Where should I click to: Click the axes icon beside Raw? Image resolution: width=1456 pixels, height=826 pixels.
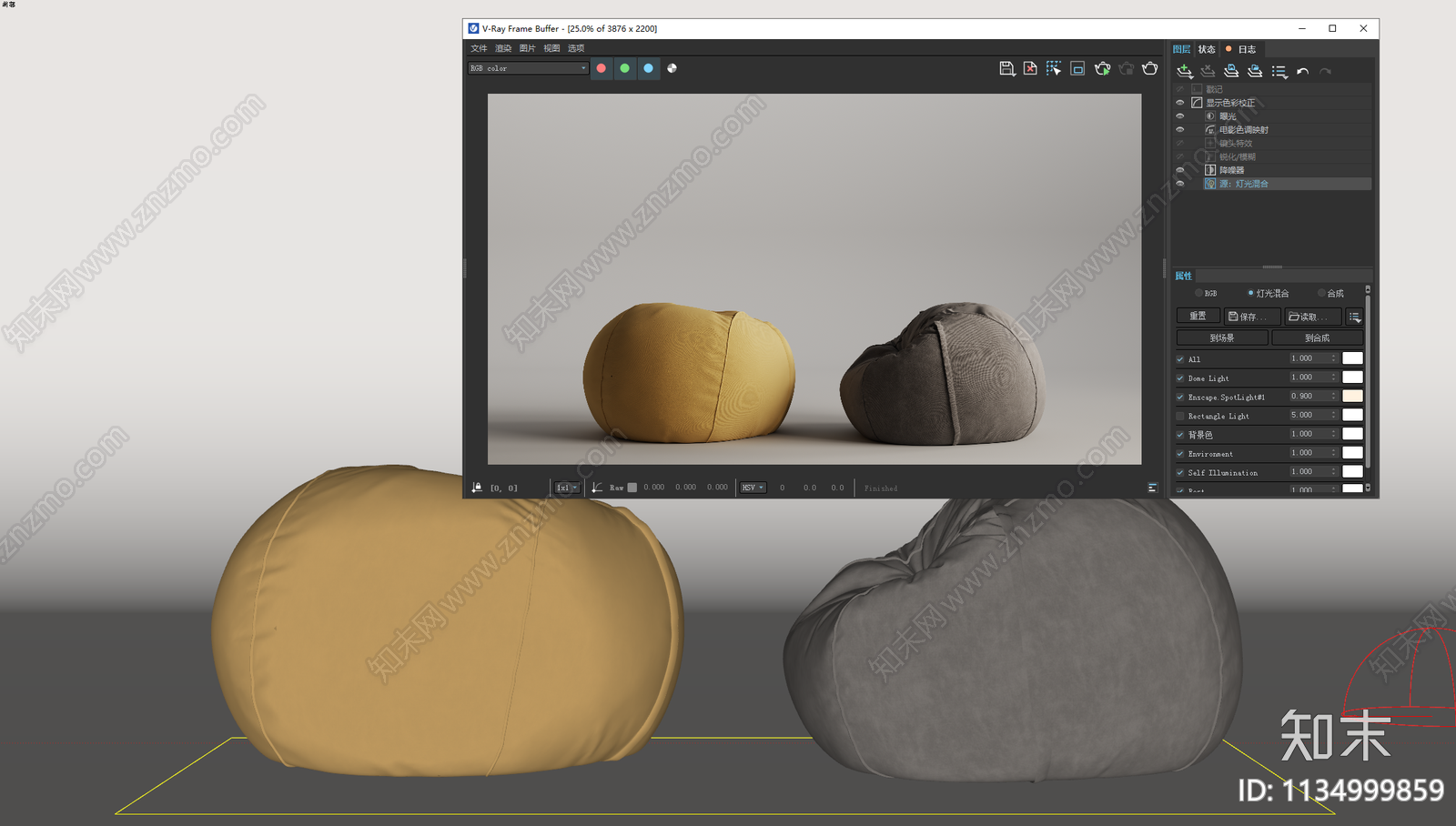tap(597, 488)
